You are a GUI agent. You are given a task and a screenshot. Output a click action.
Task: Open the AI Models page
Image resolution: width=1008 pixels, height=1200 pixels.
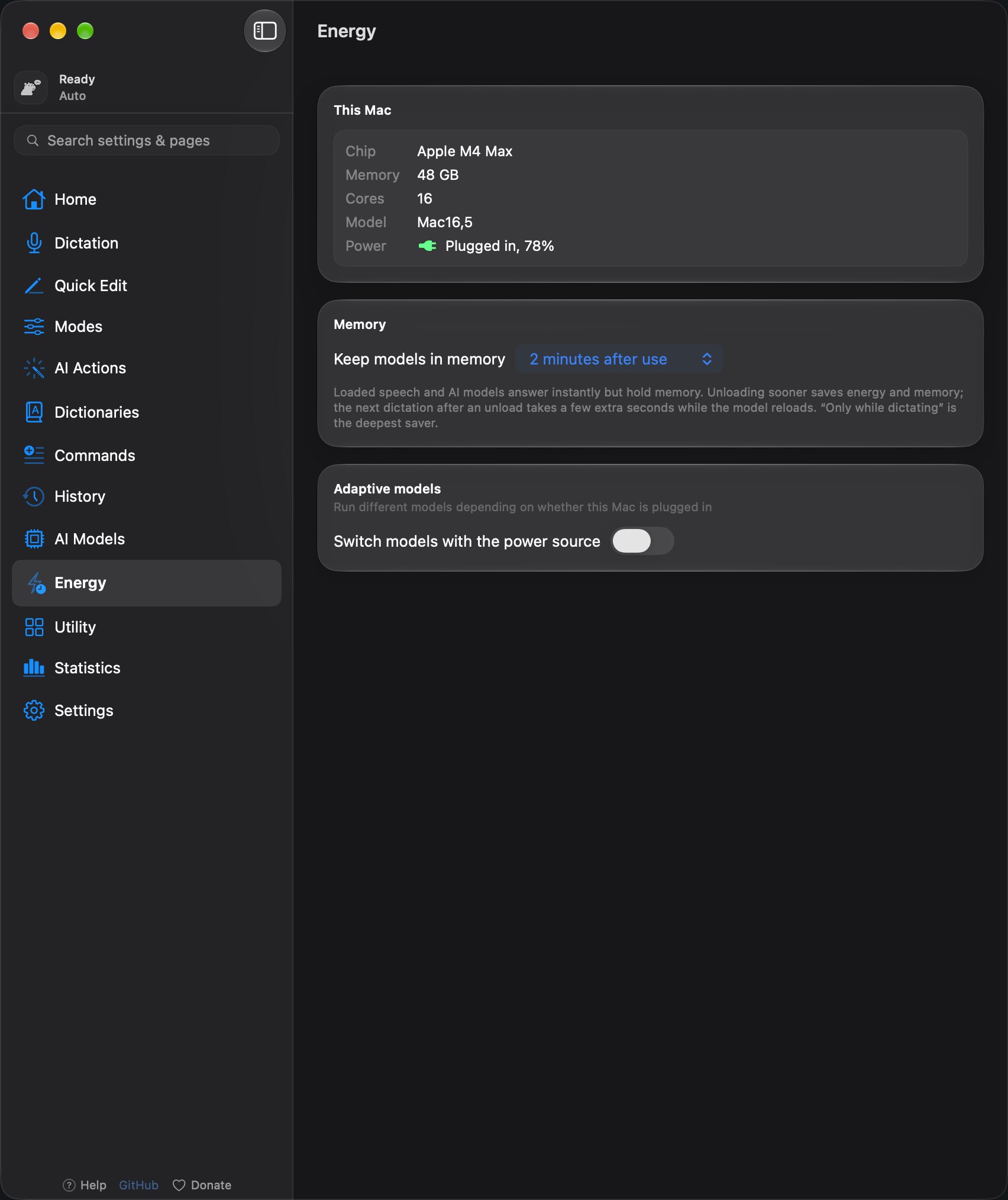[146, 539]
